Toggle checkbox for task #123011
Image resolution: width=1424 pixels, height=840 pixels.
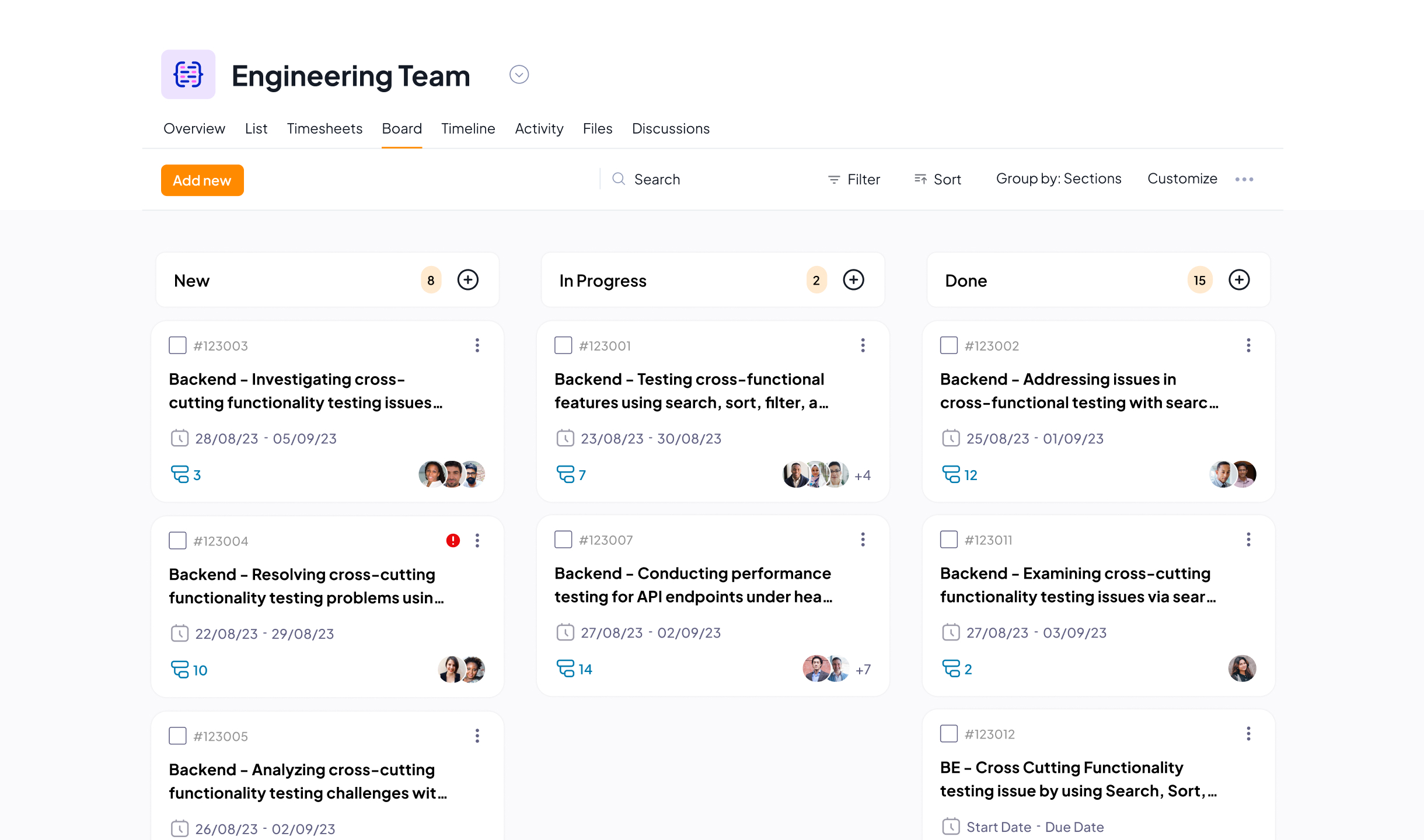947,540
